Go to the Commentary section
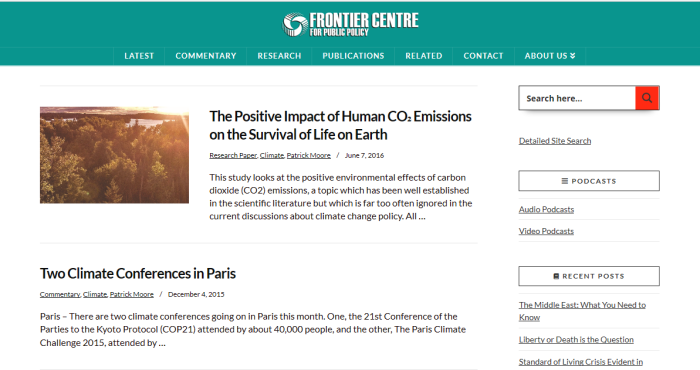The image size is (700, 370). pyautogui.click(x=205, y=56)
